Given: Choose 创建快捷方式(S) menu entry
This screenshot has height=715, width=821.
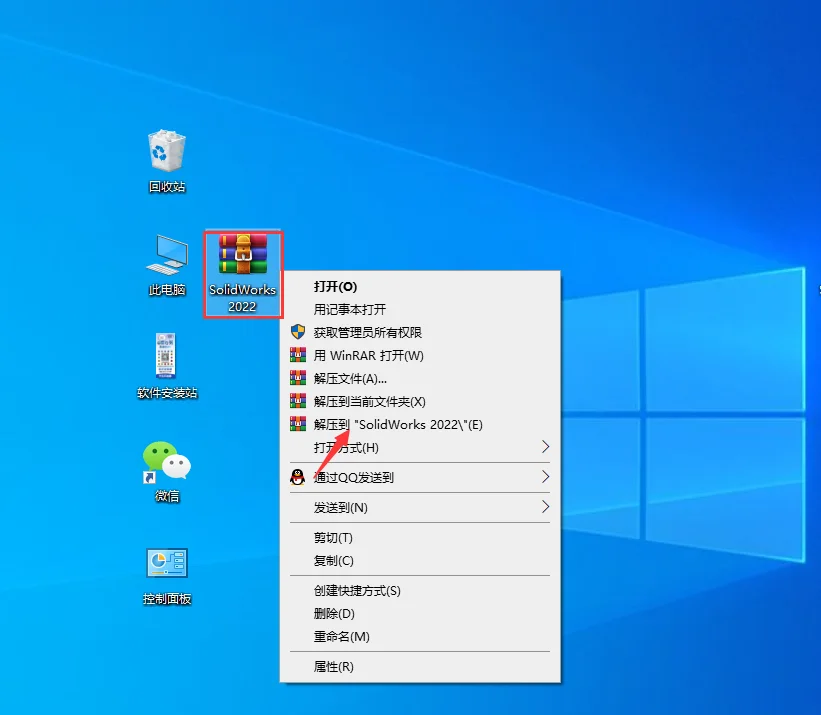Looking at the screenshot, I should 420,590.
